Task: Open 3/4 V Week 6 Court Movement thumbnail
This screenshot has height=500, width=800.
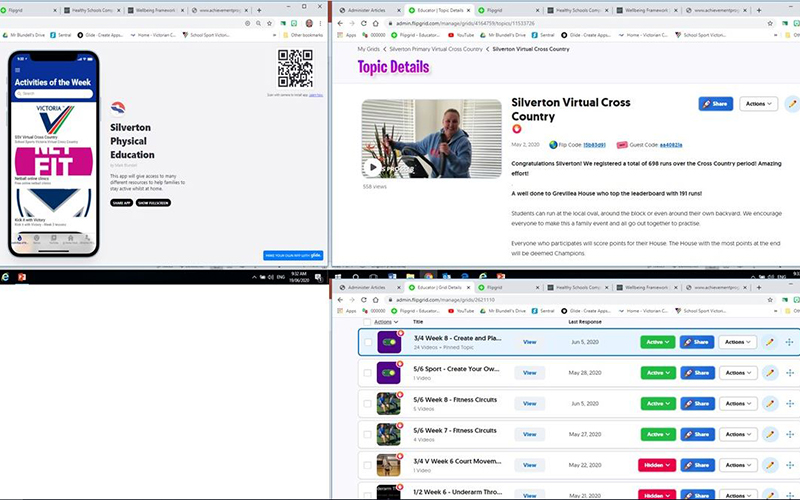Action: 388,465
